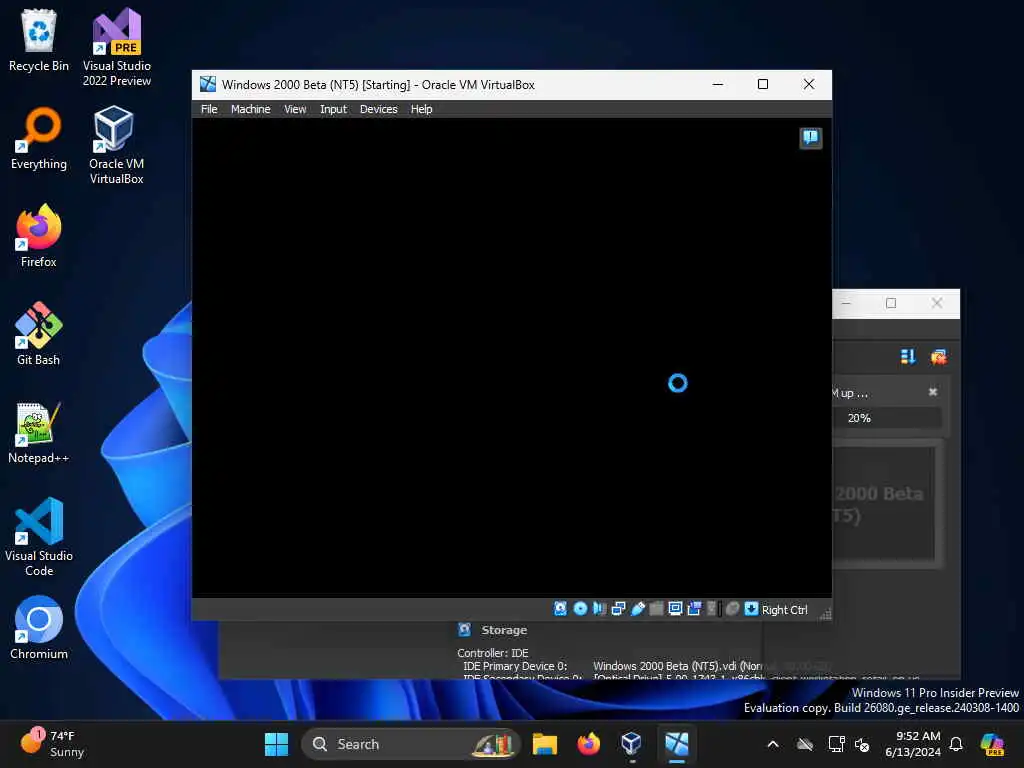The width and height of the screenshot is (1024, 768).
Task: Click the VM preview thumbnail in the VirtualBox Manager
Action: (886, 504)
